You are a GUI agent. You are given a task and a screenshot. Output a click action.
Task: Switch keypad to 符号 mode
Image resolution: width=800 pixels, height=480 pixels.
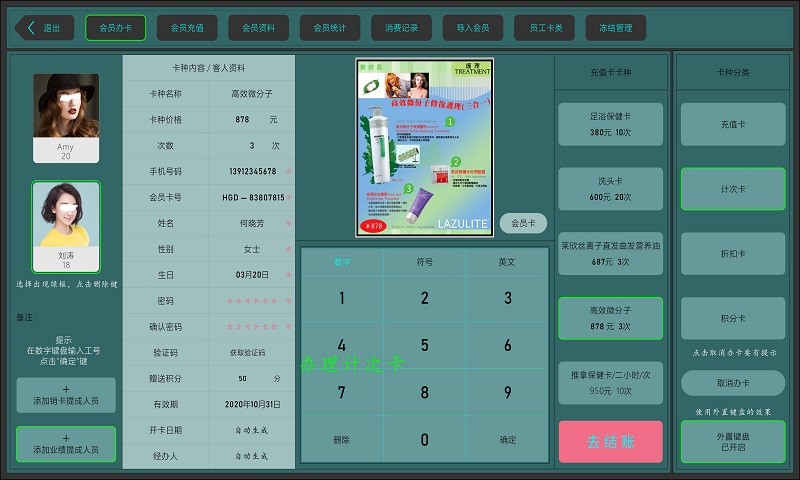424,262
